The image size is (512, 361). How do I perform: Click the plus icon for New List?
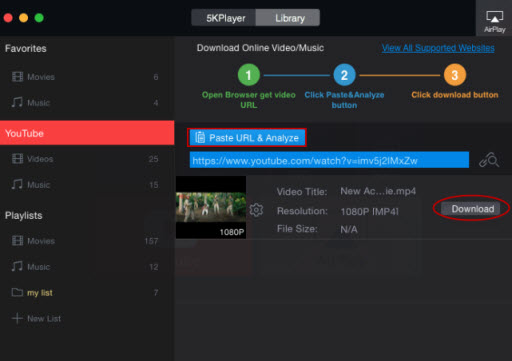point(17,318)
